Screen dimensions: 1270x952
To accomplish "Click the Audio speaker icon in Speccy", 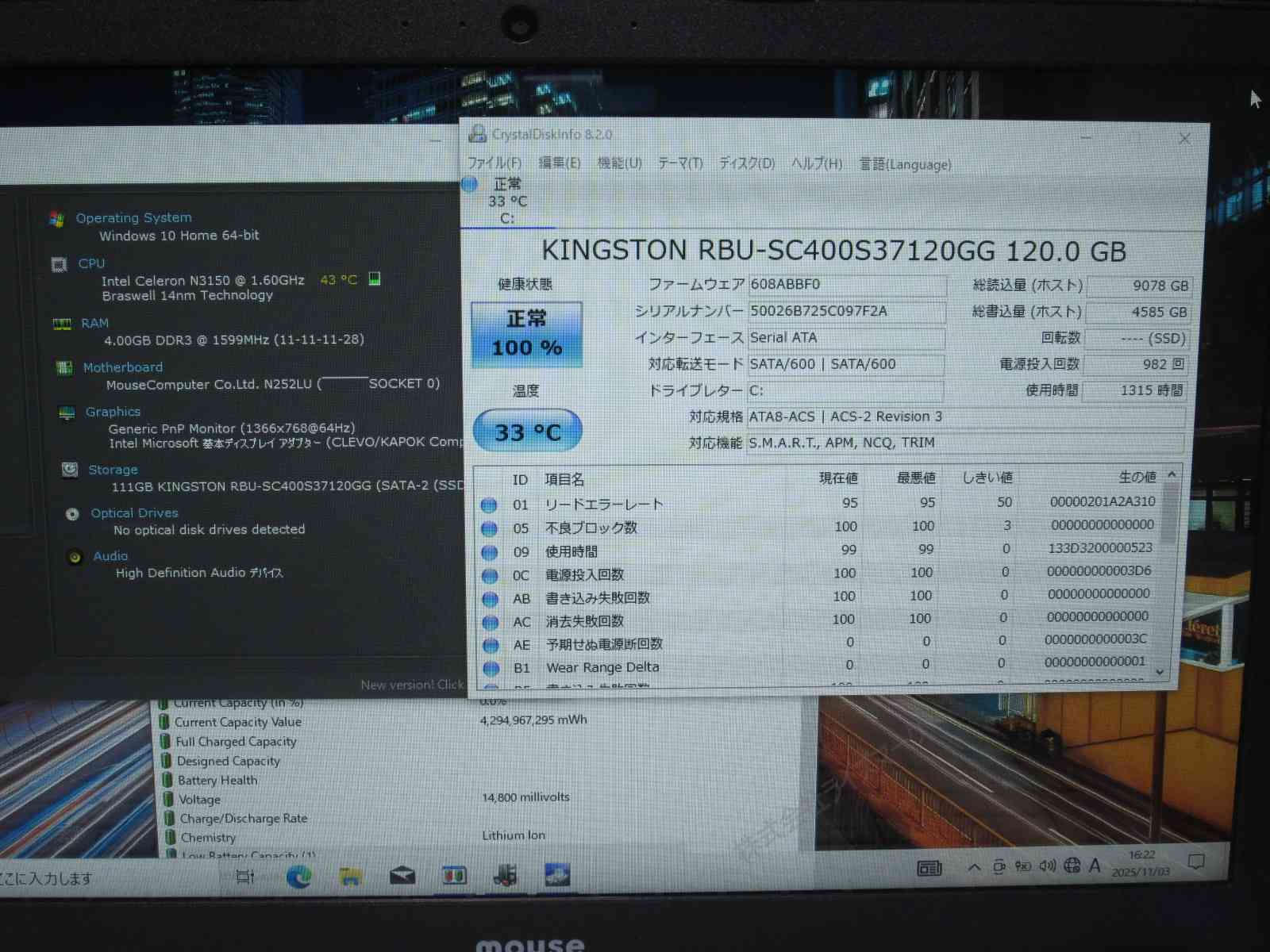I will 75,557.
